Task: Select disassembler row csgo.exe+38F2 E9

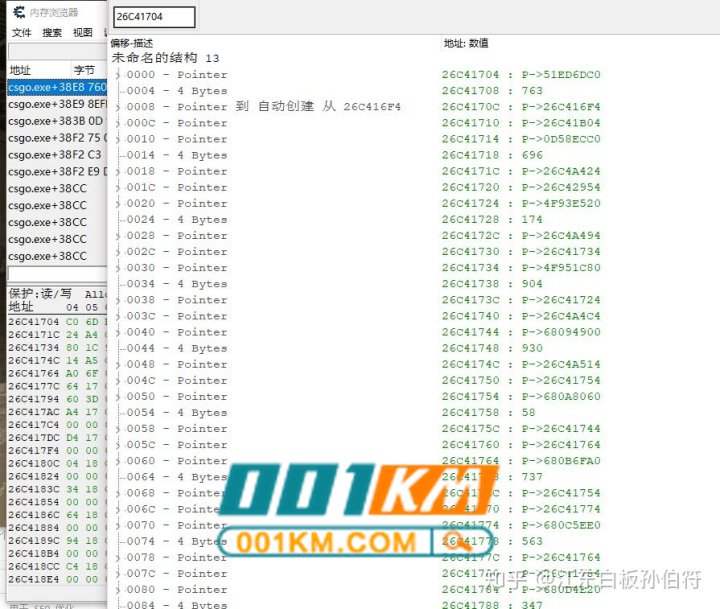Action: click(x=57, y=172)
